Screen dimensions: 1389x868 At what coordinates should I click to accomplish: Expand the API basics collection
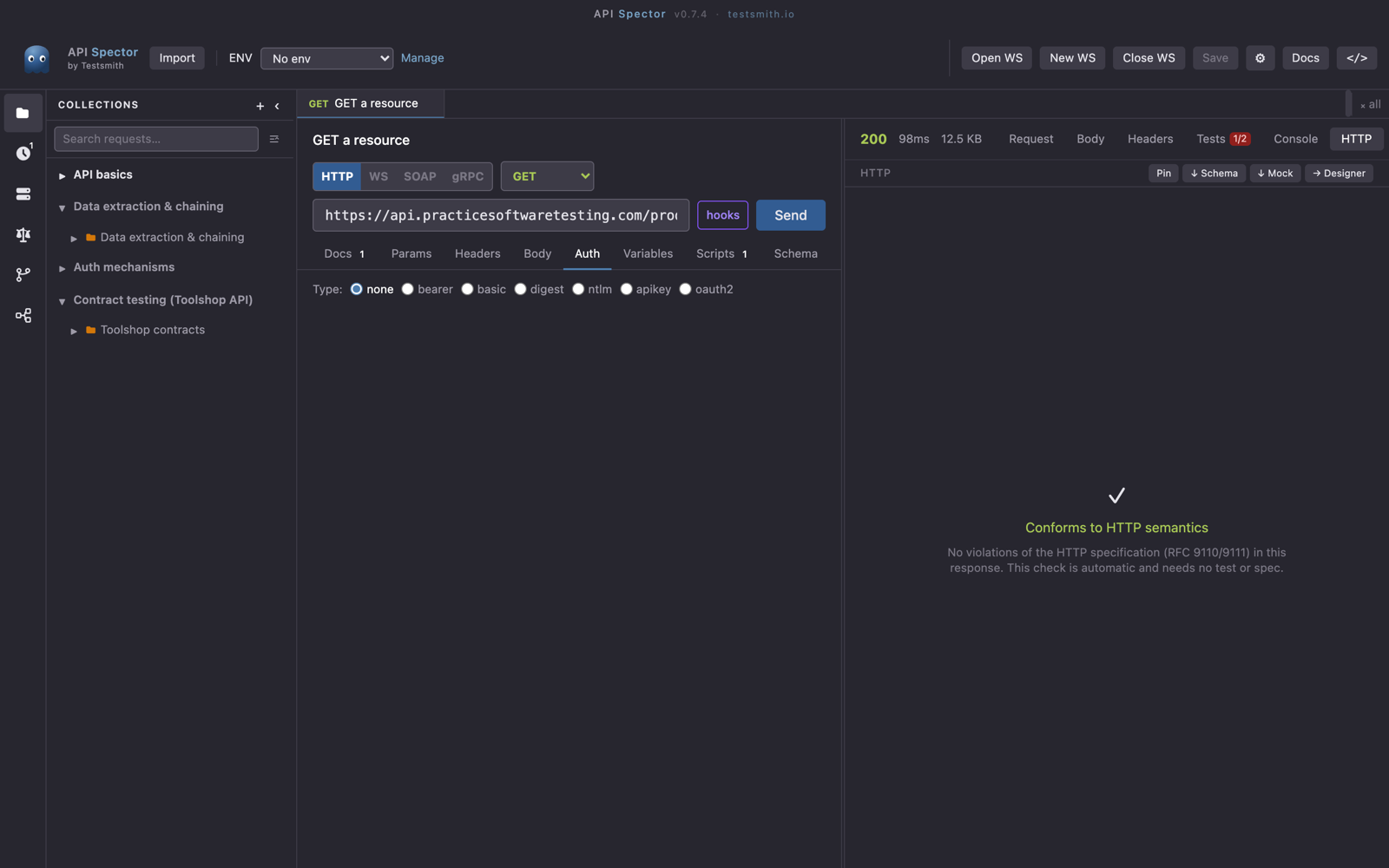pyautogui.click(x=62, y=175)
